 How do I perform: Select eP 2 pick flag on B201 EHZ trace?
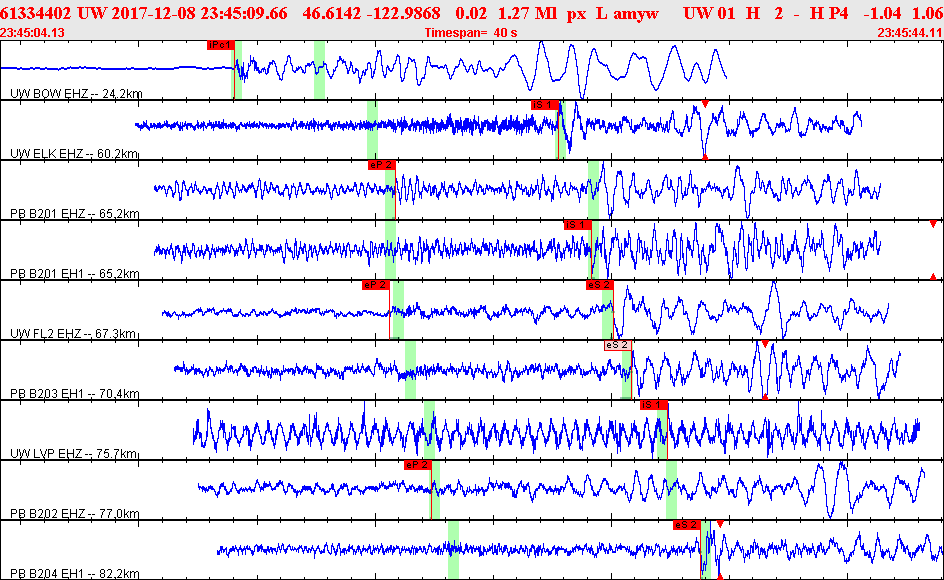(x=381, y=165)
